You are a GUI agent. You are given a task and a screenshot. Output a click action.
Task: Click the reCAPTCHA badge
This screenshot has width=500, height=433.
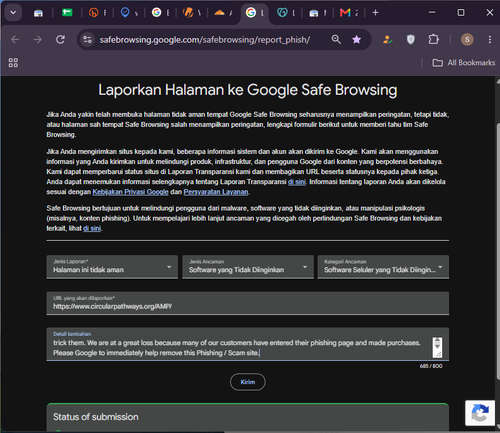(x=480, y=413)
